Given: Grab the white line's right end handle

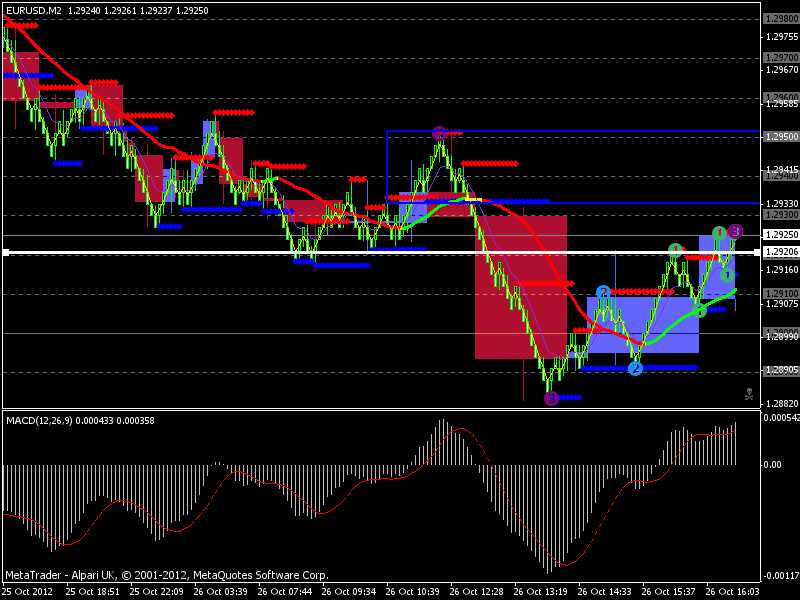Looking at the screenshot, I should pos(757,252).
